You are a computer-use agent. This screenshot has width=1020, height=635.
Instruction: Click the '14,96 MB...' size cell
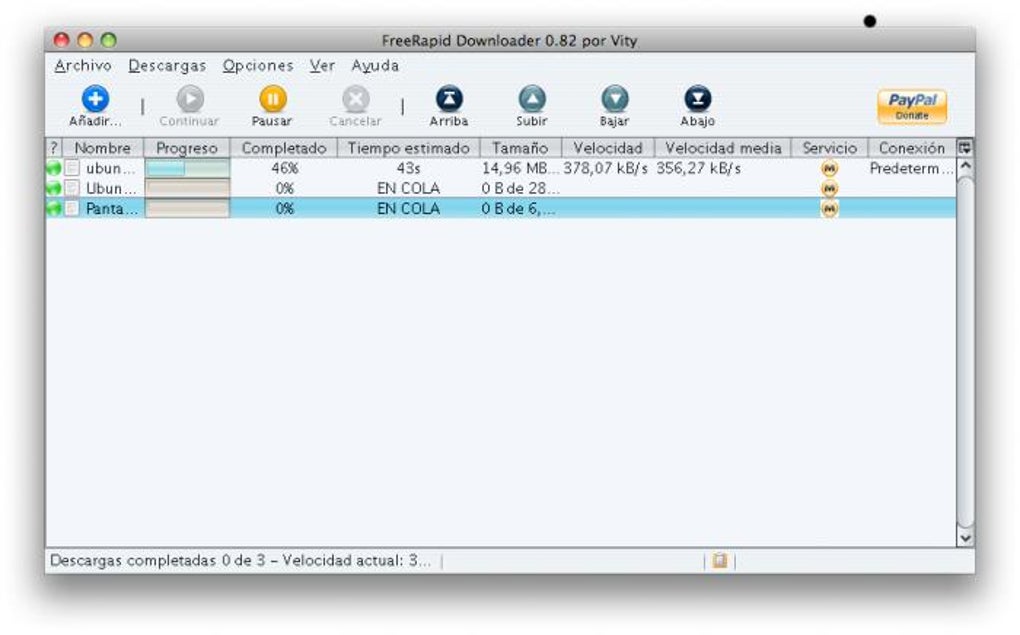520,169
